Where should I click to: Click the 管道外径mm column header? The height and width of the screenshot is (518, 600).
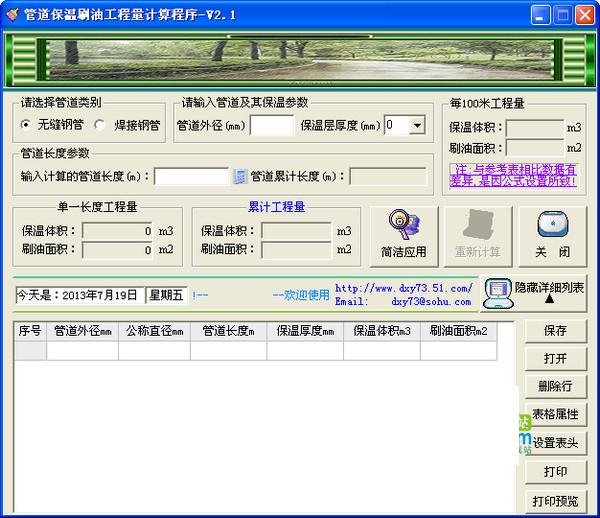pos(83,330)
